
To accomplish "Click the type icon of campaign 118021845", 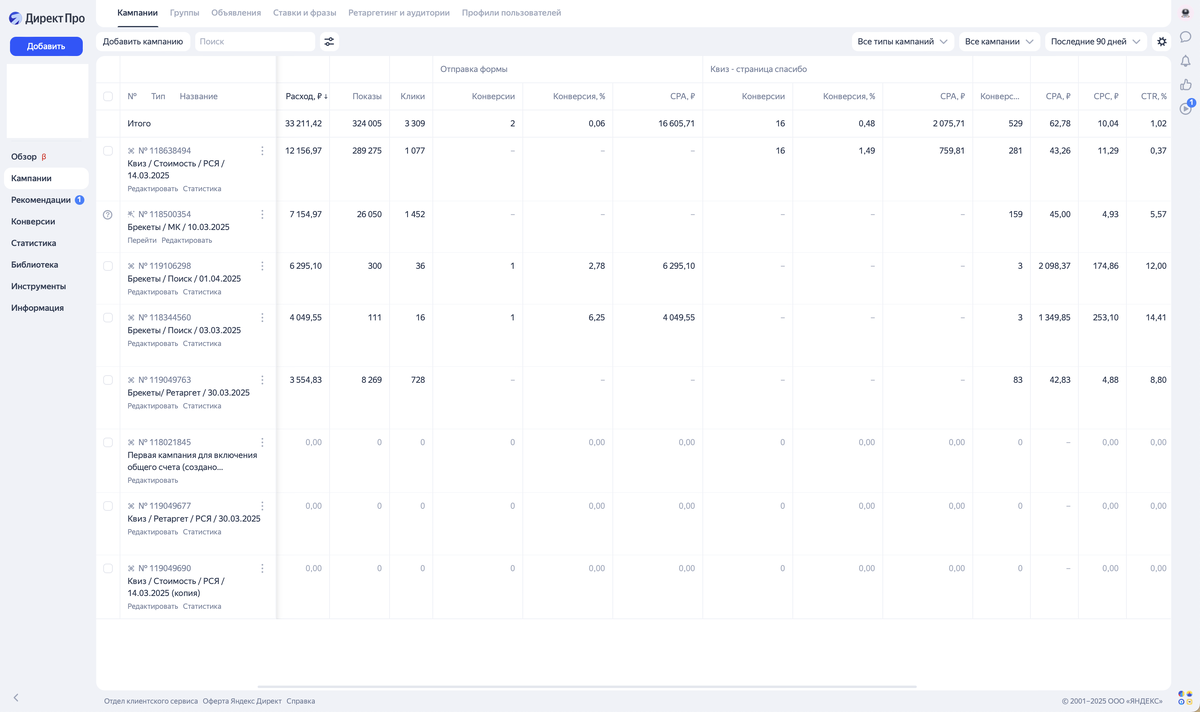I will [131, 442].
